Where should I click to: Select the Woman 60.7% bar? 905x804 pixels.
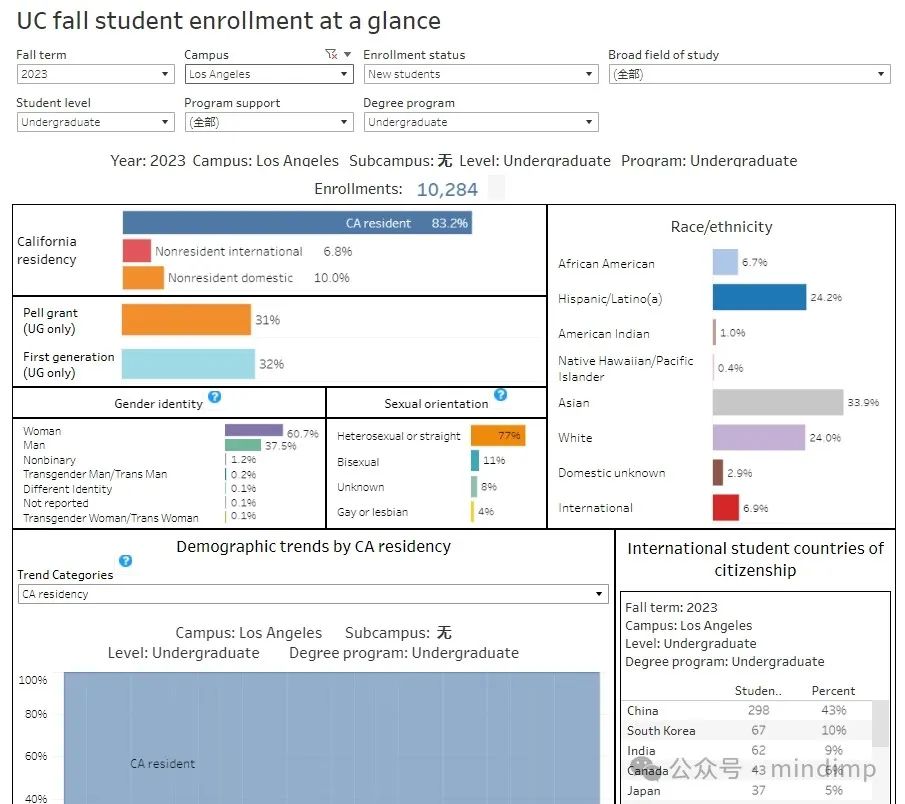click(x=254, y=431)
